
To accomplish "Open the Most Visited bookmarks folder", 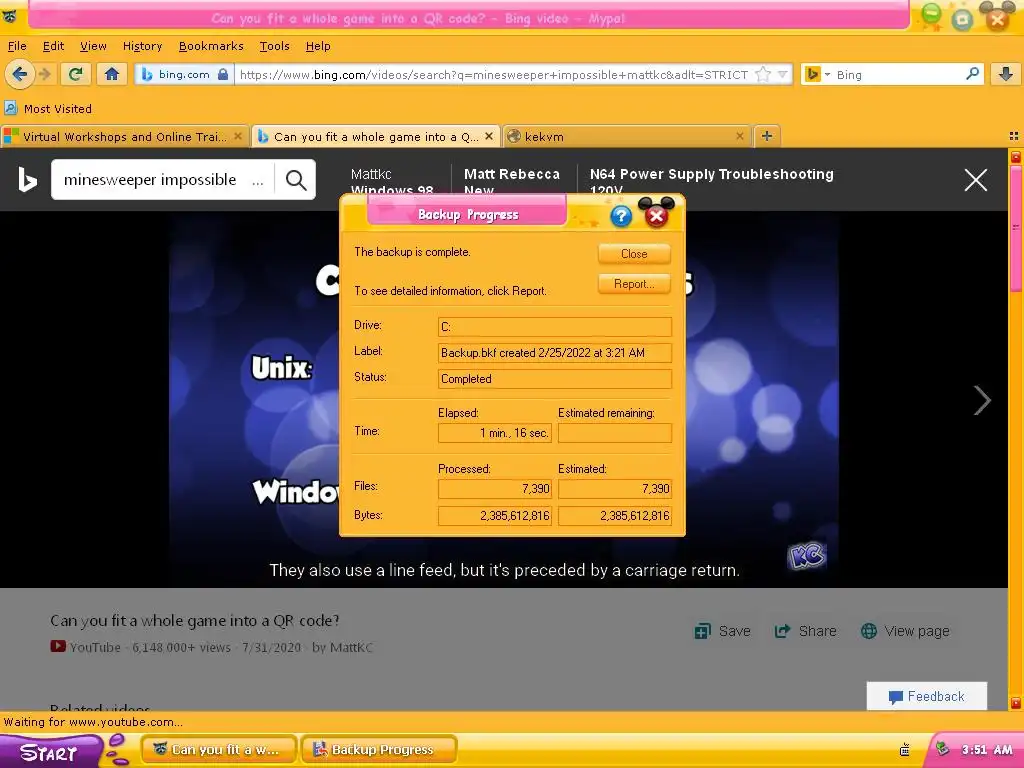I will tap(48, 108).
